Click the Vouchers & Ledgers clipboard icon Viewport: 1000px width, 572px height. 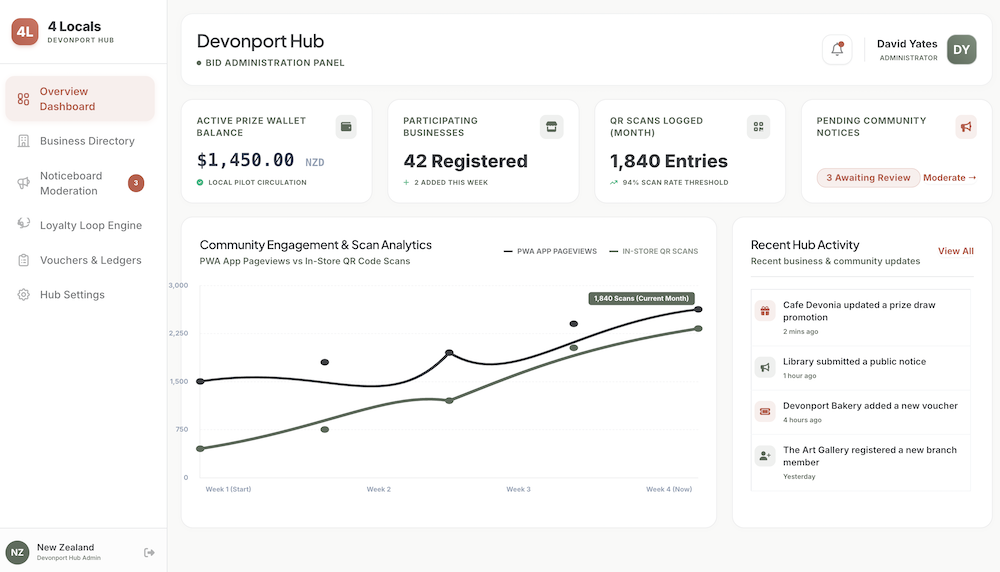[24, 260]
